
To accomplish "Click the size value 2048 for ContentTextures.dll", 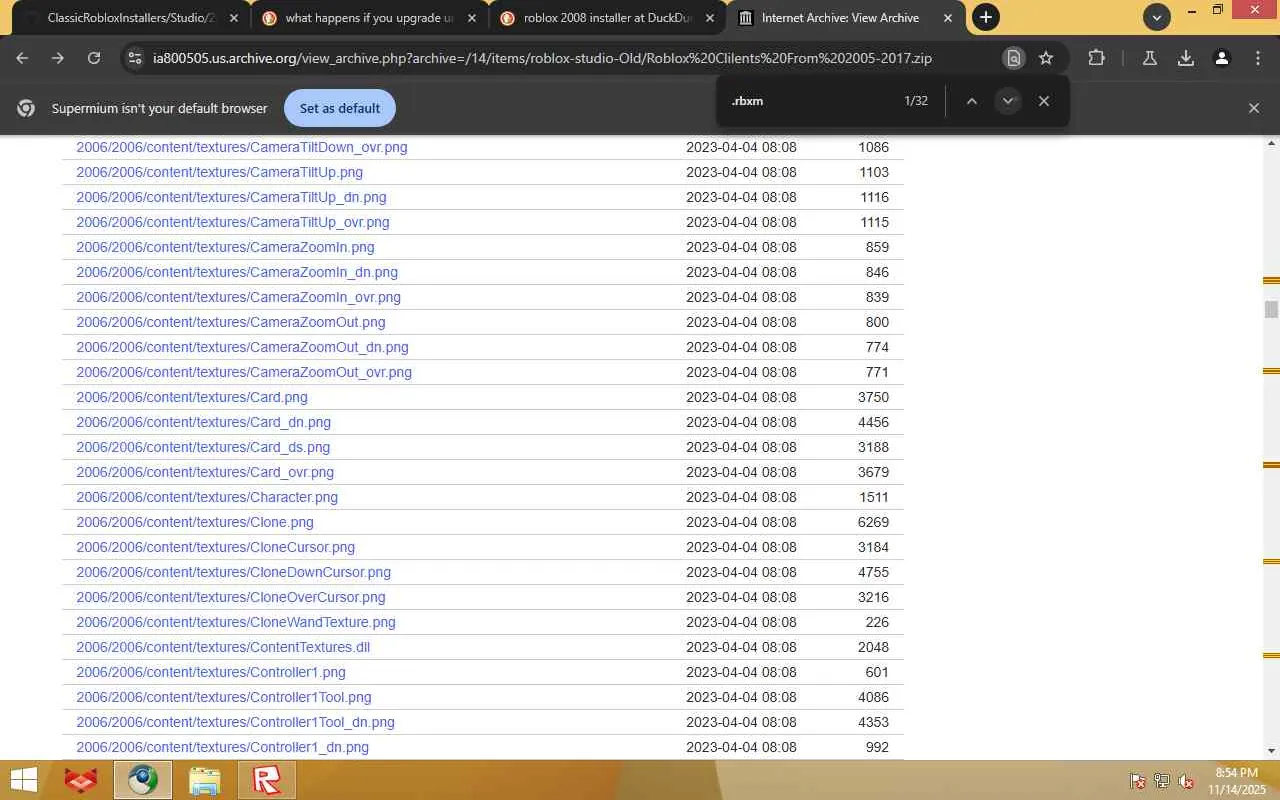I will [873, 647].
